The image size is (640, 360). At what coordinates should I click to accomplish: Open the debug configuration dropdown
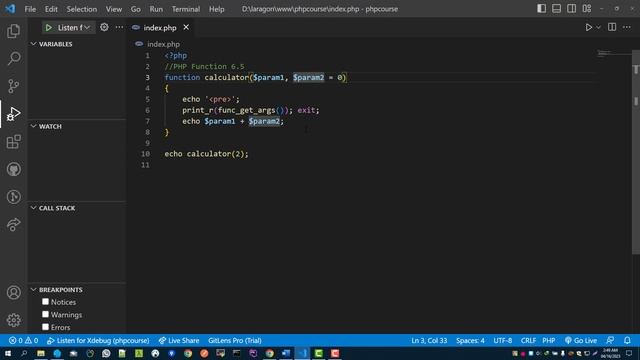tap(73, 27)
